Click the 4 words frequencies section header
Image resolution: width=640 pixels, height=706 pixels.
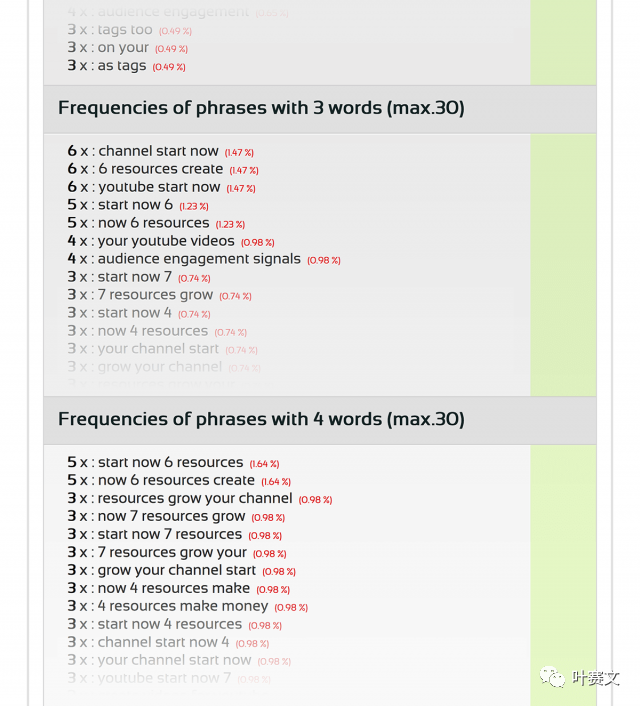261,419
